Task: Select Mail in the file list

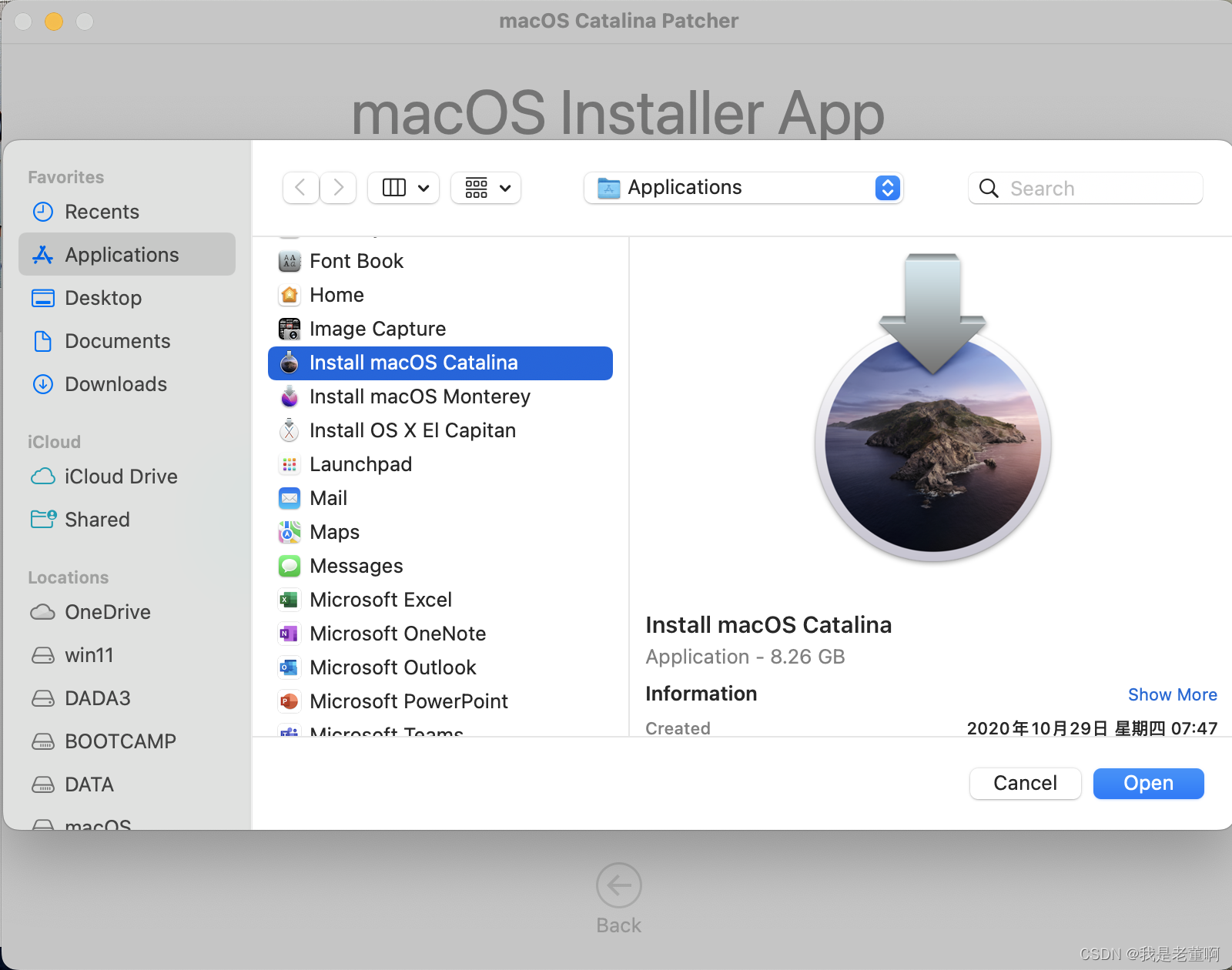Action: (x=440, y=498)
